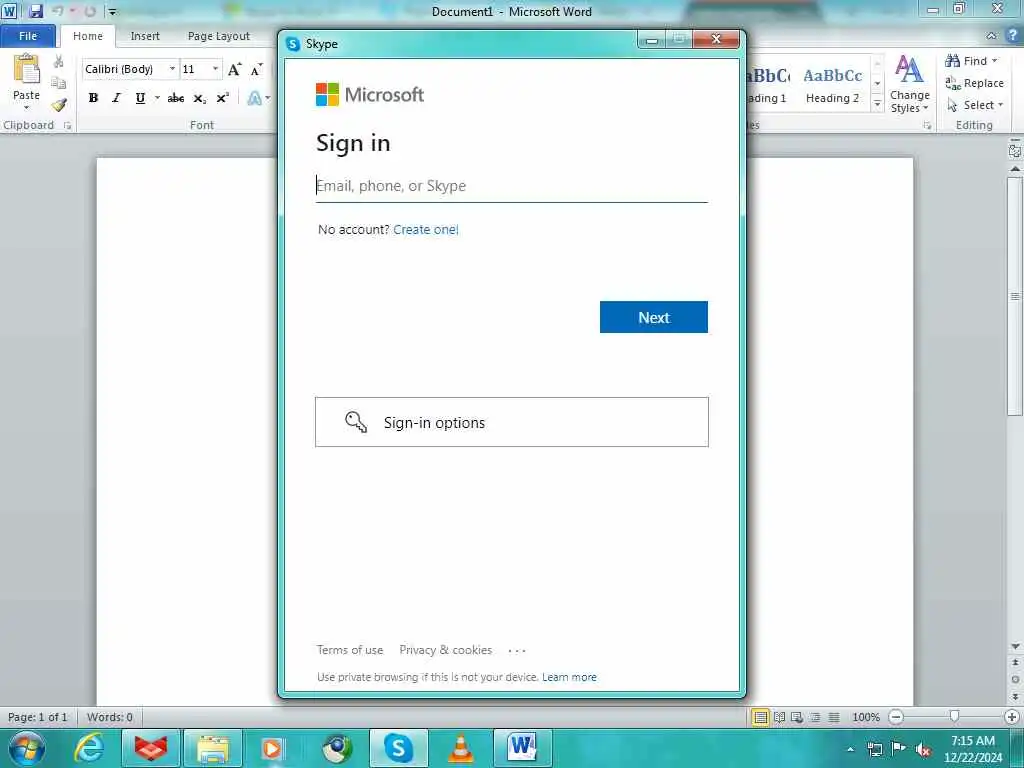Viewport: 1024px width, 768px height.
Task: Click the Skype taskbar icon
Action: (398, 748)
